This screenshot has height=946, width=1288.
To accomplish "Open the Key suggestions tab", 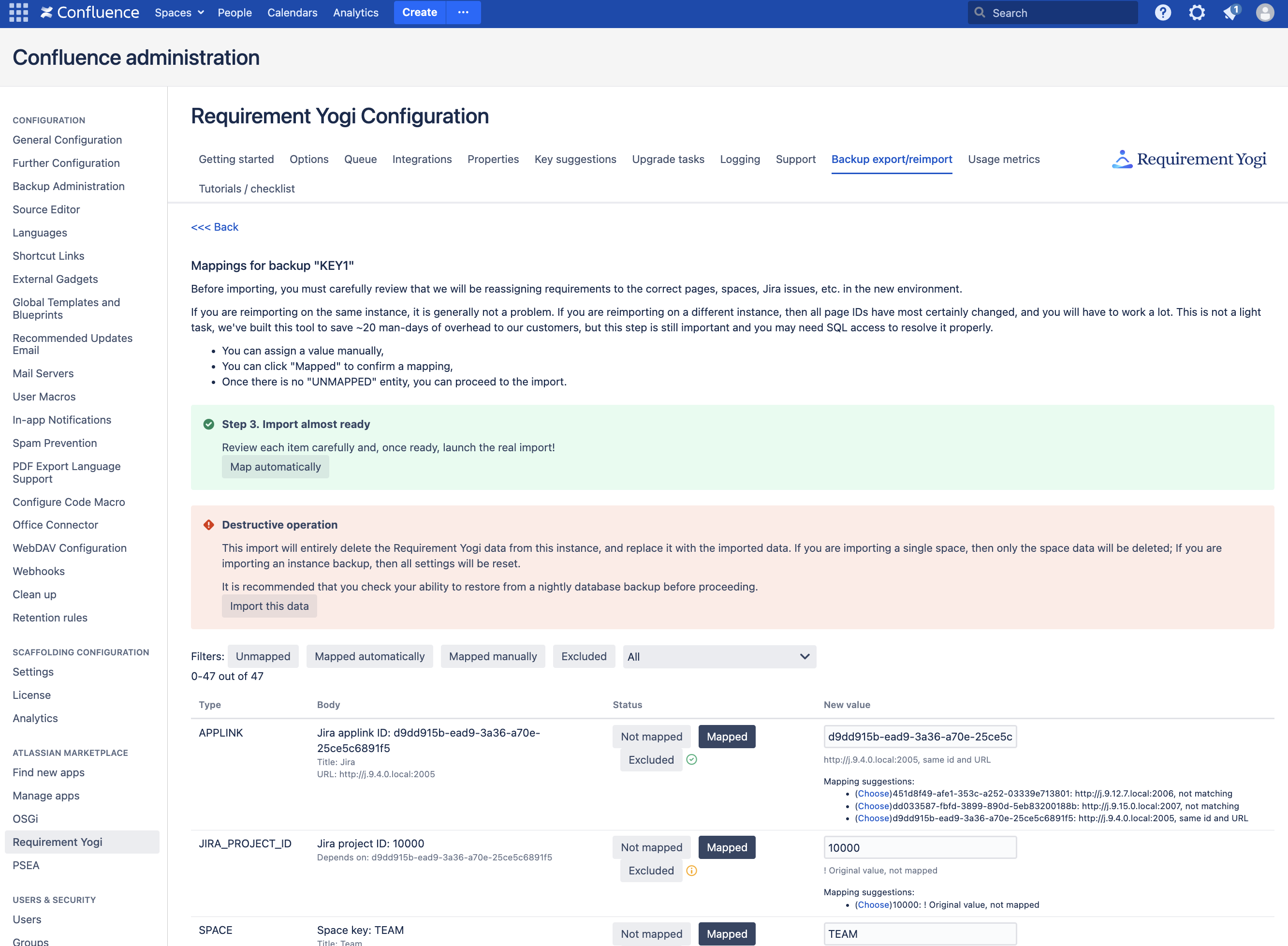I will pyautogui.click(x=575, y=159).
